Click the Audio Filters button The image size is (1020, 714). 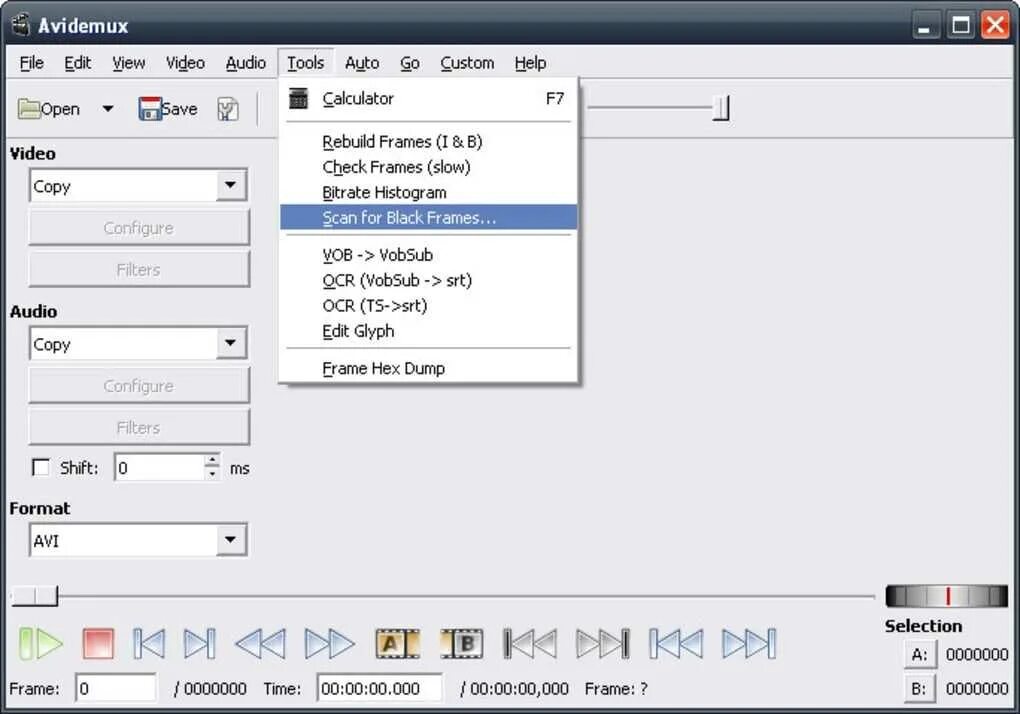[x=139, y=427]
